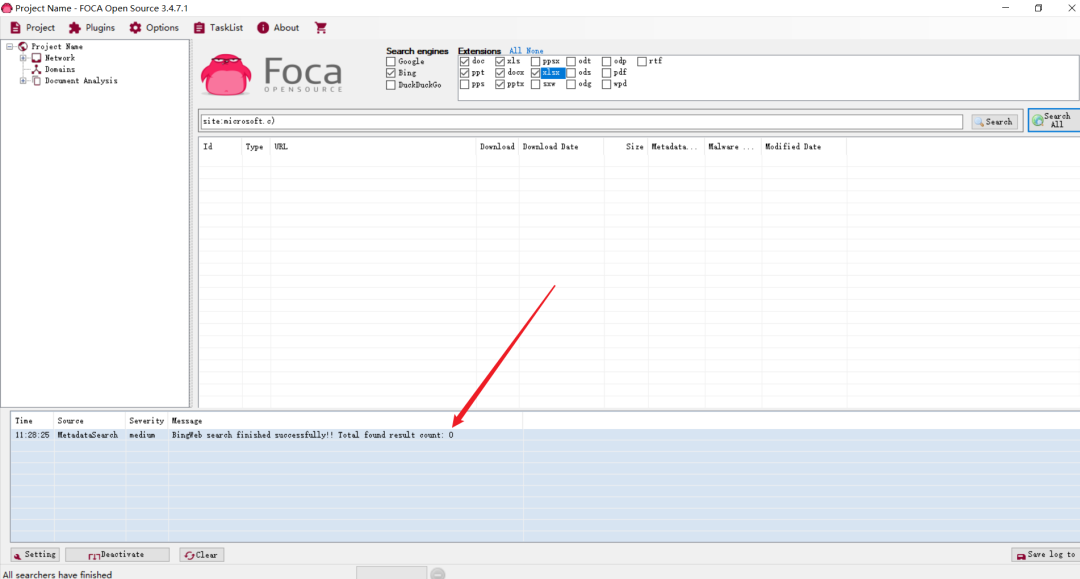Click the Domains hierarchy icon in tree
This screenshot has height=579, width=1080.
37,70
